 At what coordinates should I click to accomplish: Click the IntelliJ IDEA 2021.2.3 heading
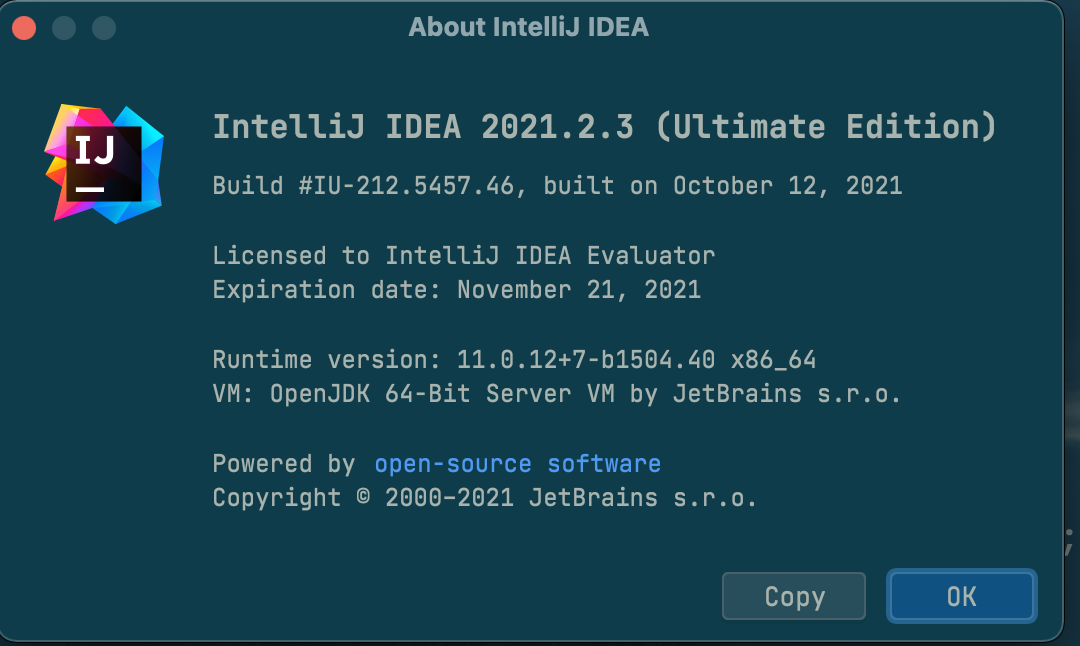tap(605, 126)
